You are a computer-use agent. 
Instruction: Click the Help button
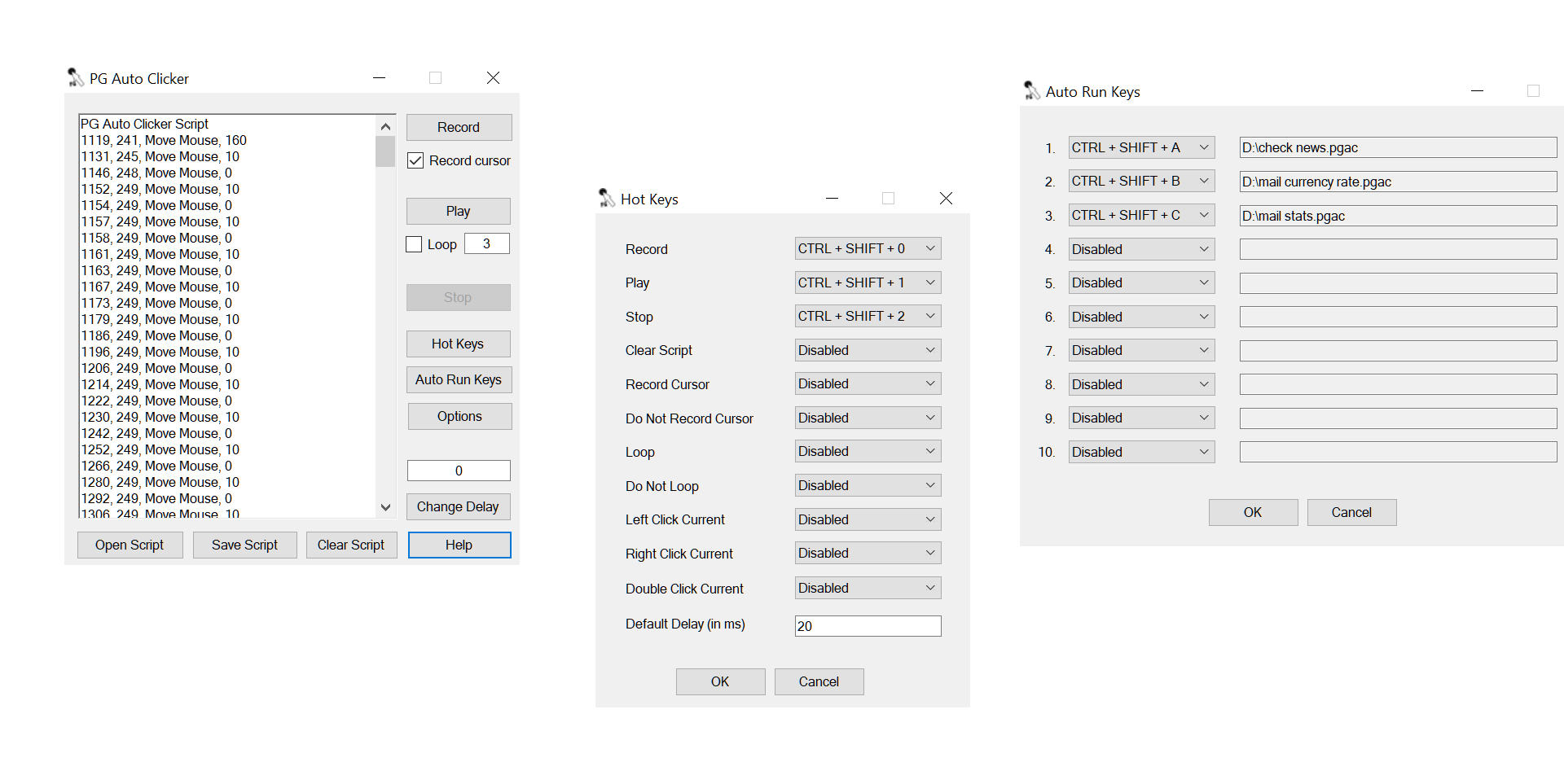pos(459,545)
